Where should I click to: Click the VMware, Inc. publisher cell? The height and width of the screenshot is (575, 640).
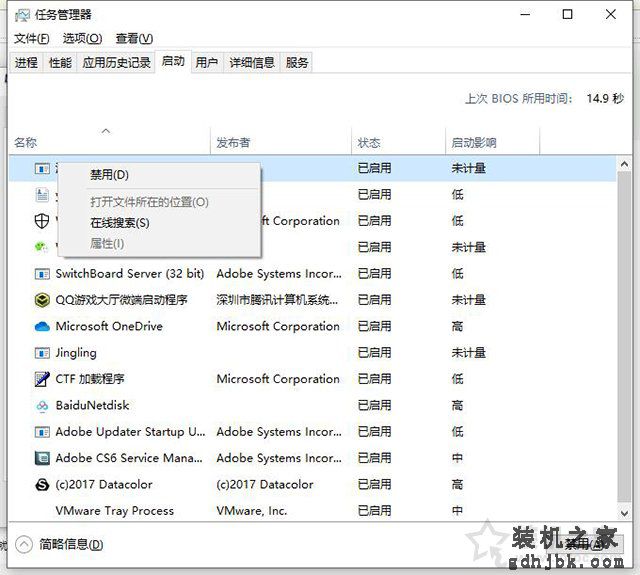click(x=252, y=511)
